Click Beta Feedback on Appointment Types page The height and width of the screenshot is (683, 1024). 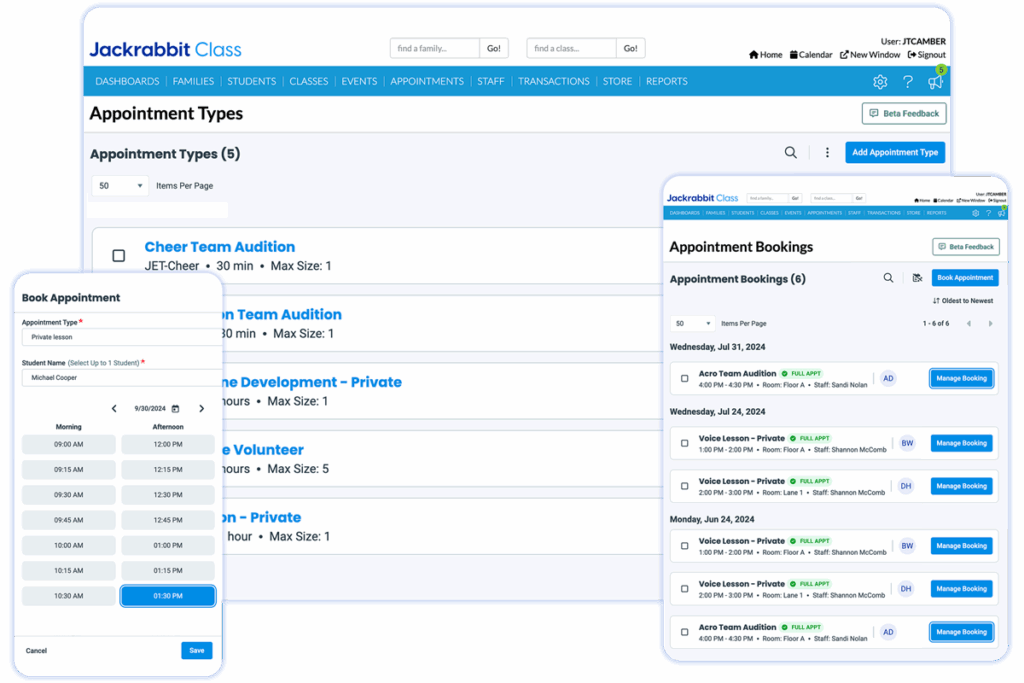pyautogui.click(x=904, y=114)
